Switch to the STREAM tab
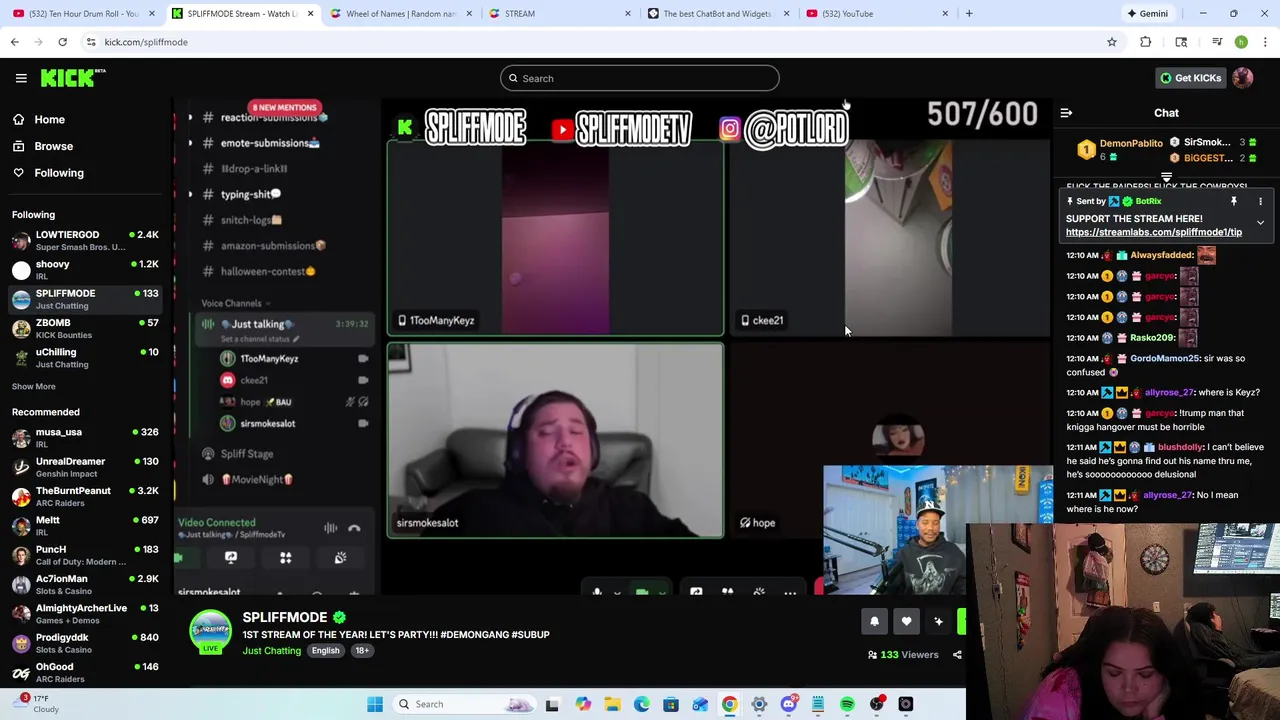This screenshot has height=720, width=1280. [558, 13]
